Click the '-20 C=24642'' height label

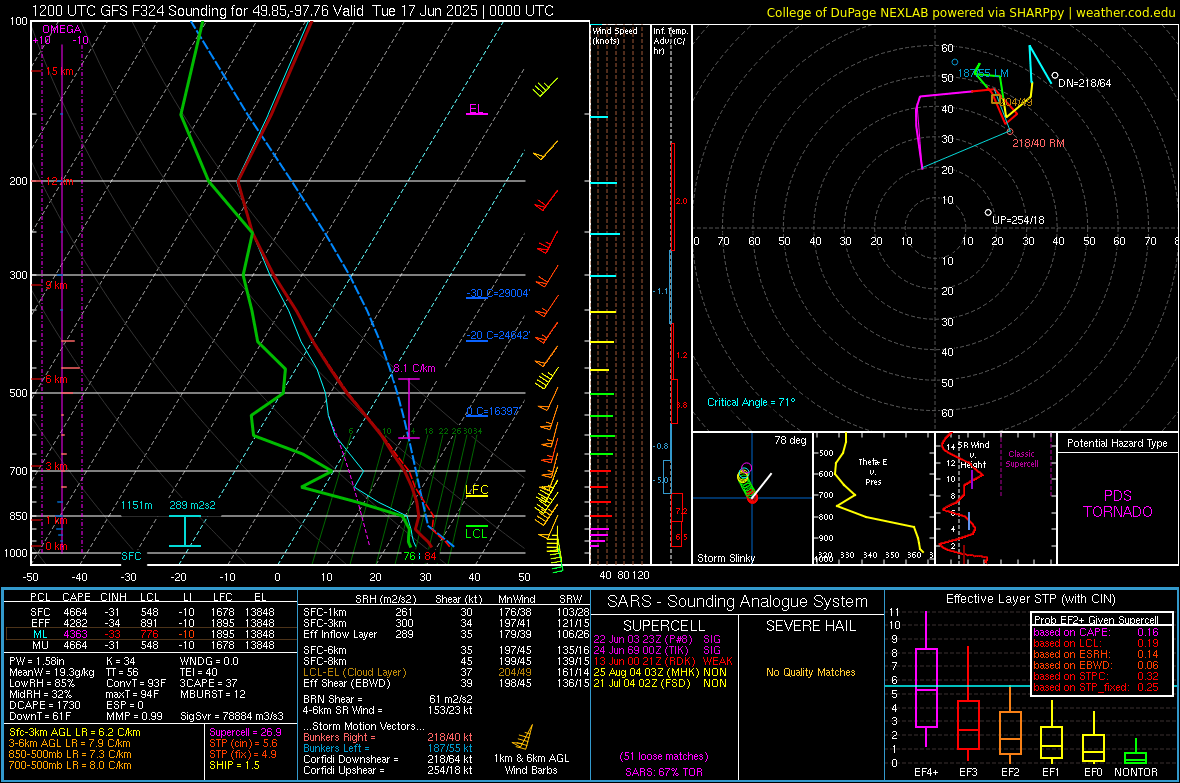(x=498, y=335)
